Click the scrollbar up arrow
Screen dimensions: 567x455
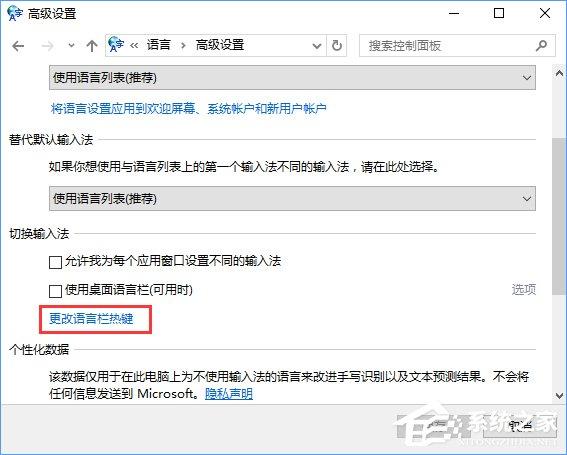coord(559,73)
